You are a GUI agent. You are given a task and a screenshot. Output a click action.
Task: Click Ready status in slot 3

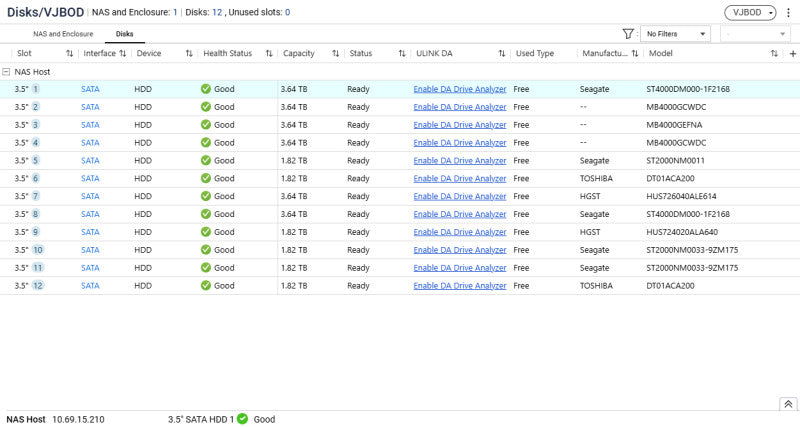point(358,125)
